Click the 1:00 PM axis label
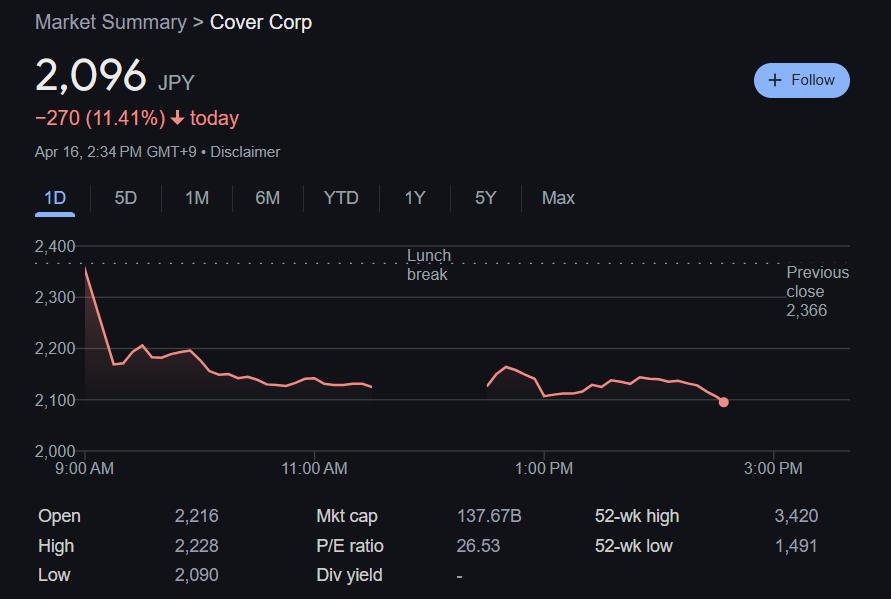The width and height of the screenshot is (891, 599). tap(544, 468)
